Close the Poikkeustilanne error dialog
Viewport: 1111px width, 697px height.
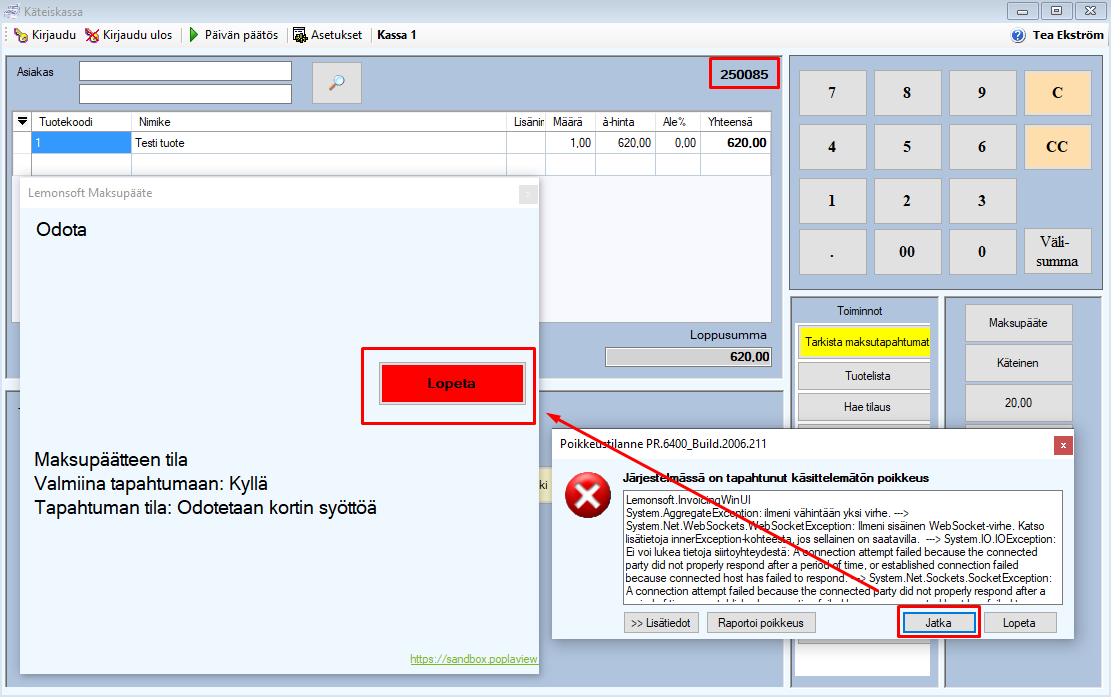pos(1064,443)
